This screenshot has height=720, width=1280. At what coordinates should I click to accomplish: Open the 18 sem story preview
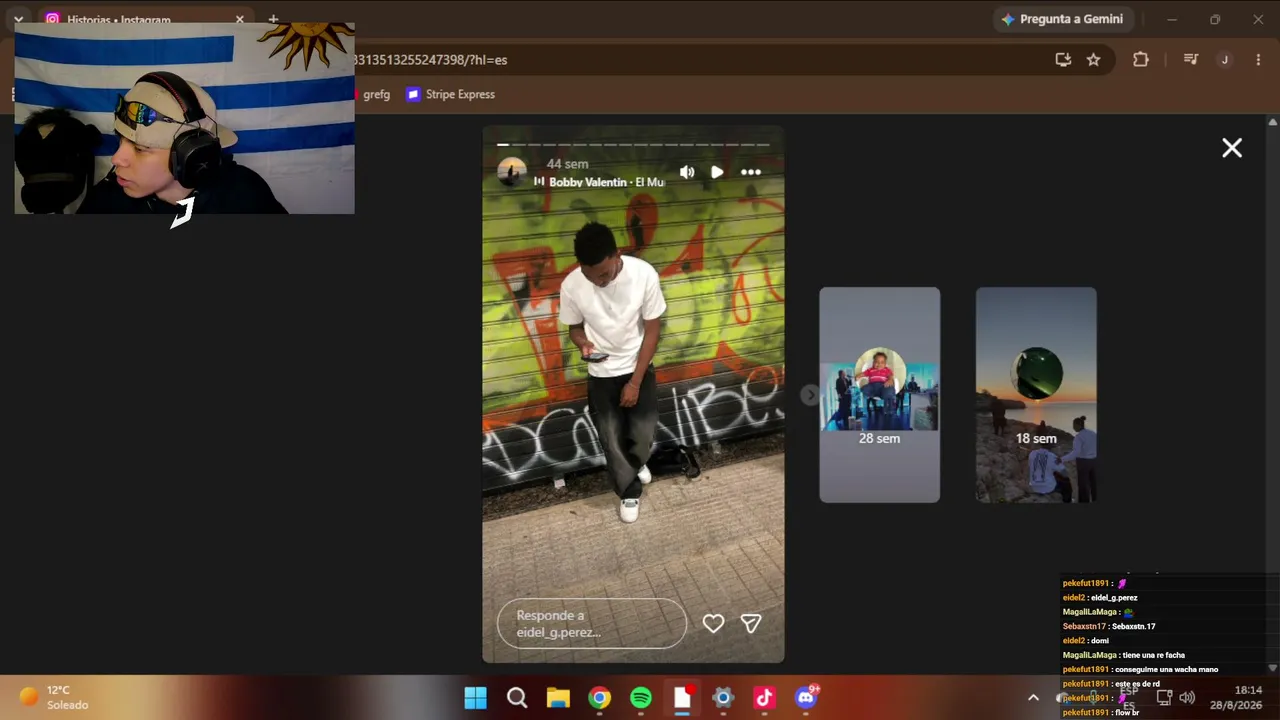(1036, 395)
